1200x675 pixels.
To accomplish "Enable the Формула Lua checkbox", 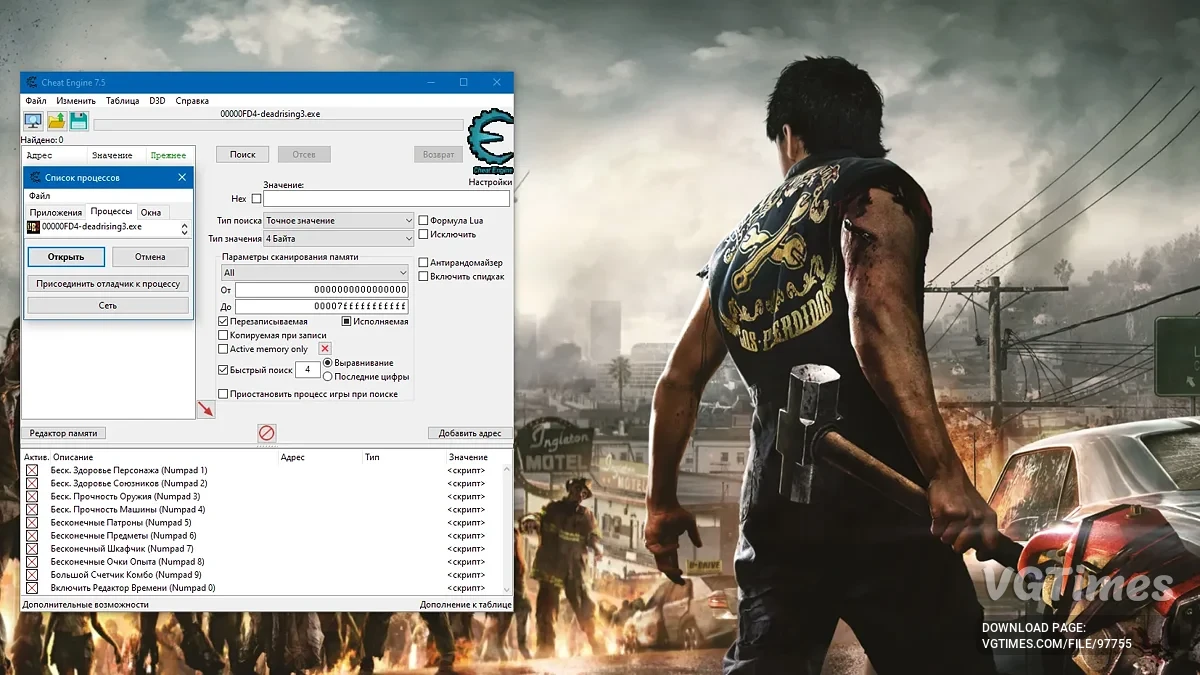I will (423, 220).
